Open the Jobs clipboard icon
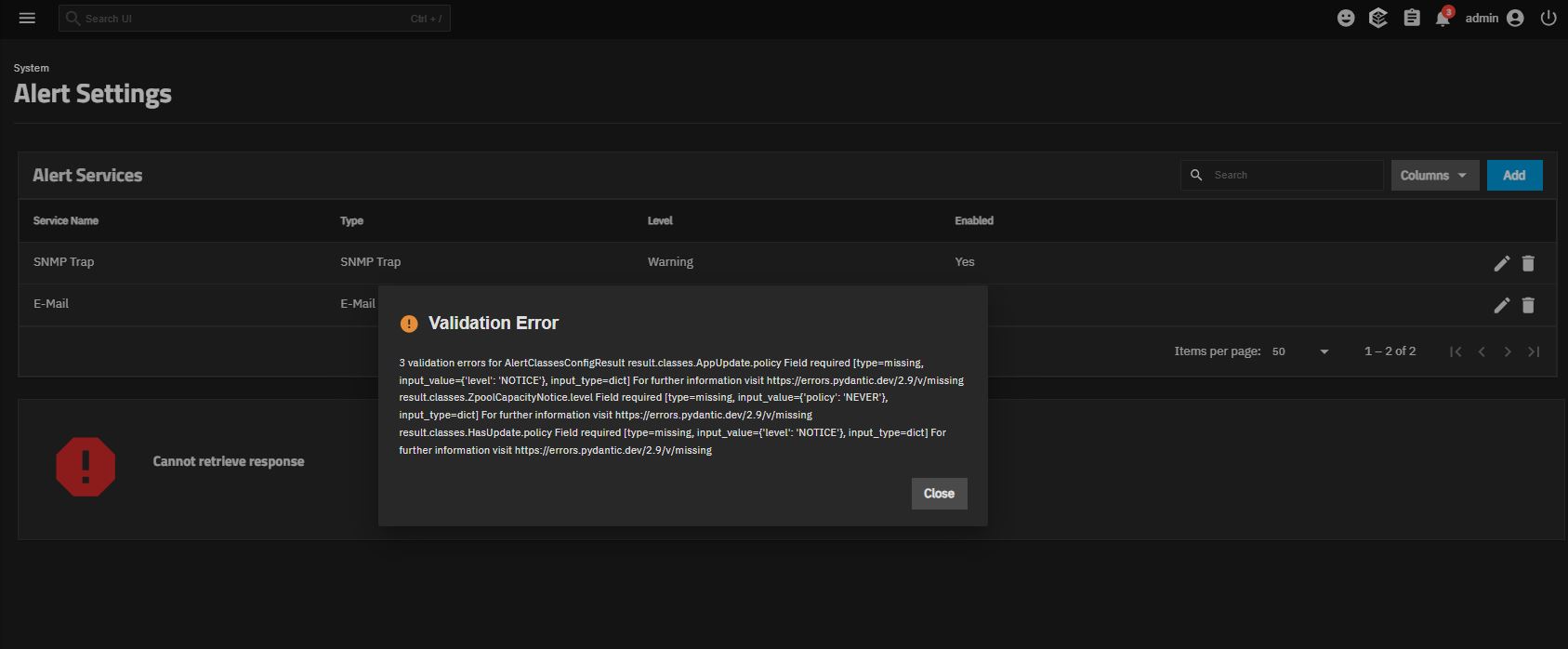 pyautogui.click(x=1411, y=18)
